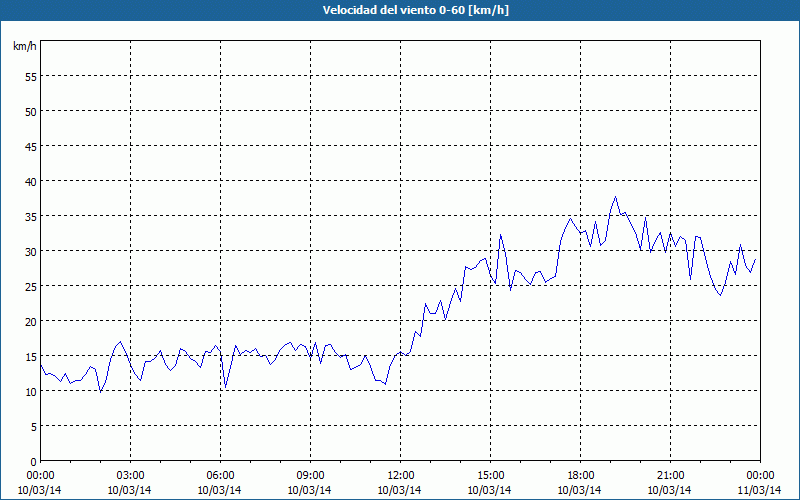Image resolution: width=800 pixels, height=500 pixels.
Task: Click the '06:00' time axis label
Action: click(x=220, y=476)
